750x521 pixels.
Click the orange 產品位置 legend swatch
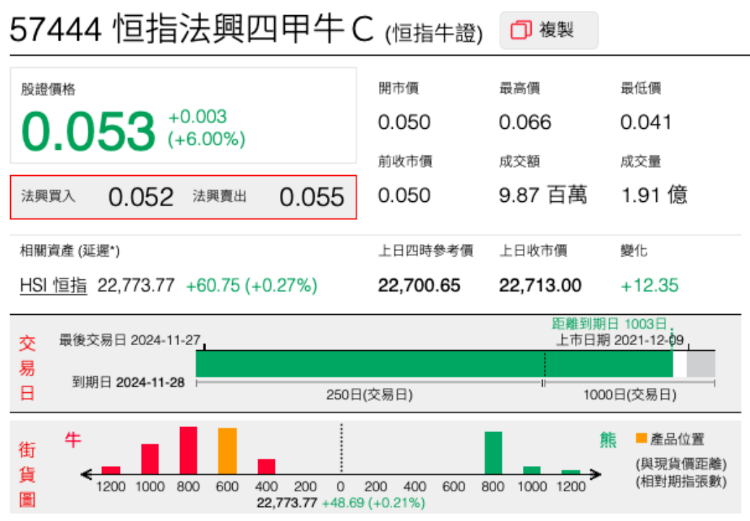641,438
